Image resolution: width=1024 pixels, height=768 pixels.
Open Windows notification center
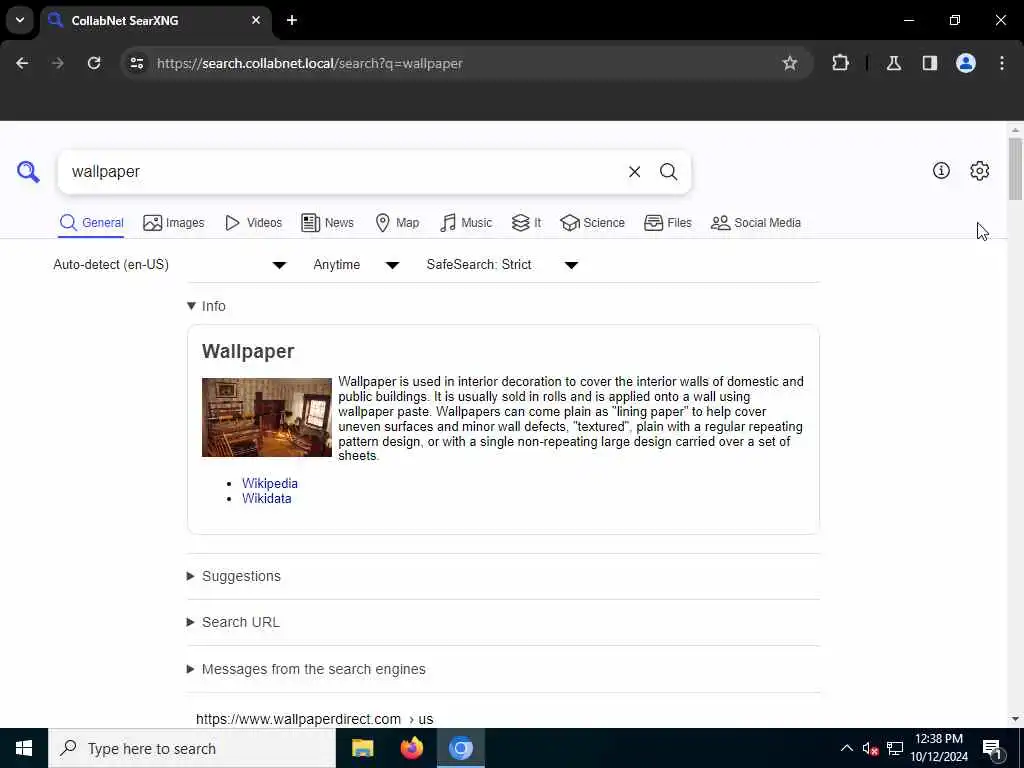click(992, 748)
